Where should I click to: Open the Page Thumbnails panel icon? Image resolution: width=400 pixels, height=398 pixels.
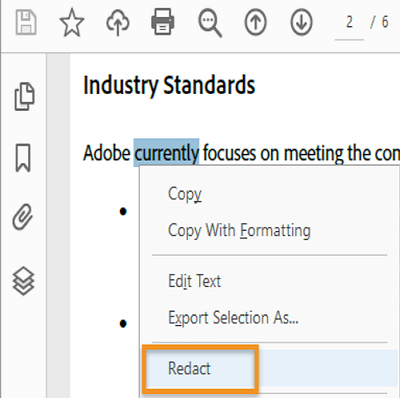(x=24, y=96)
